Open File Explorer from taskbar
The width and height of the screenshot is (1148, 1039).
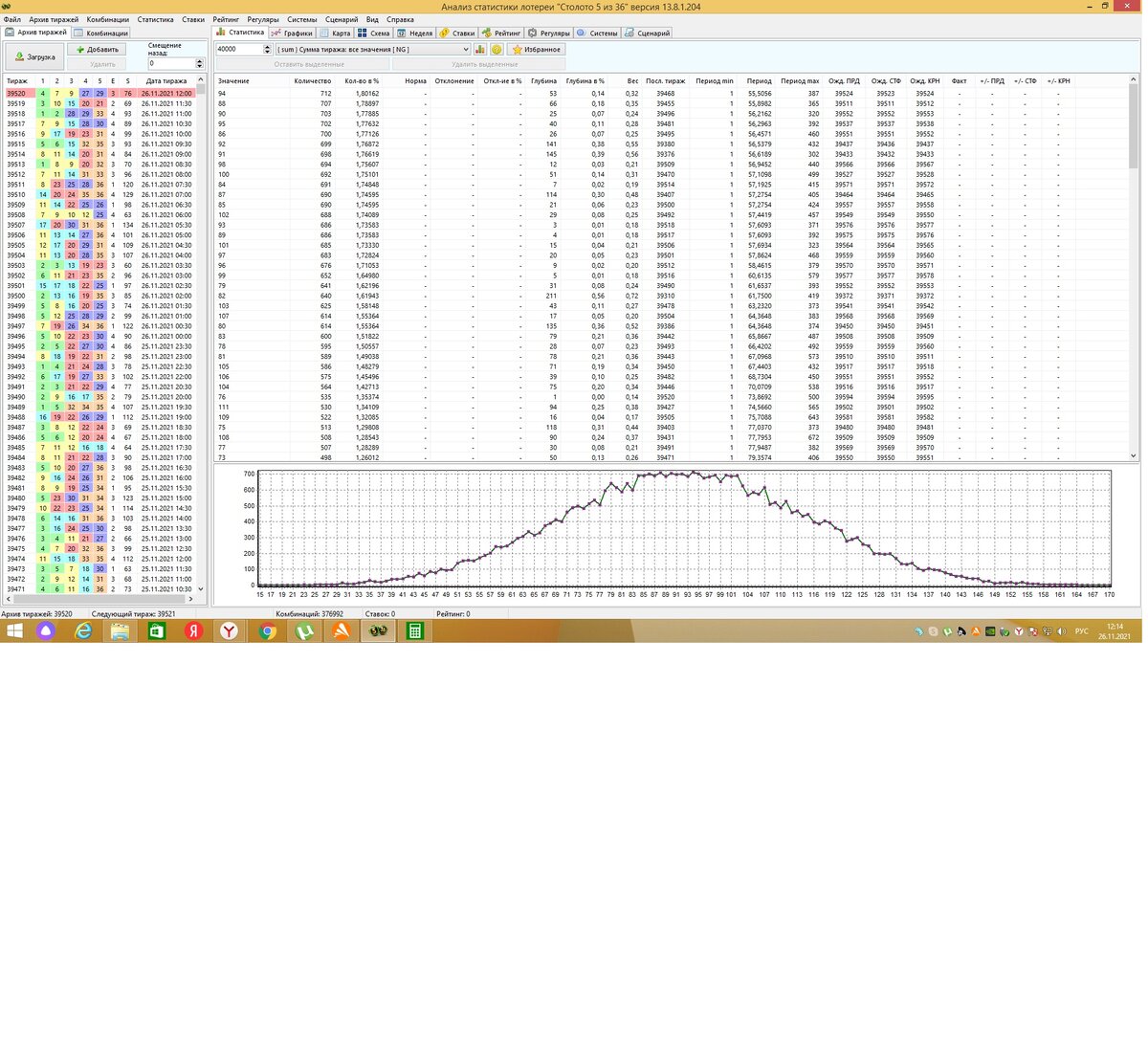[120, 630]
